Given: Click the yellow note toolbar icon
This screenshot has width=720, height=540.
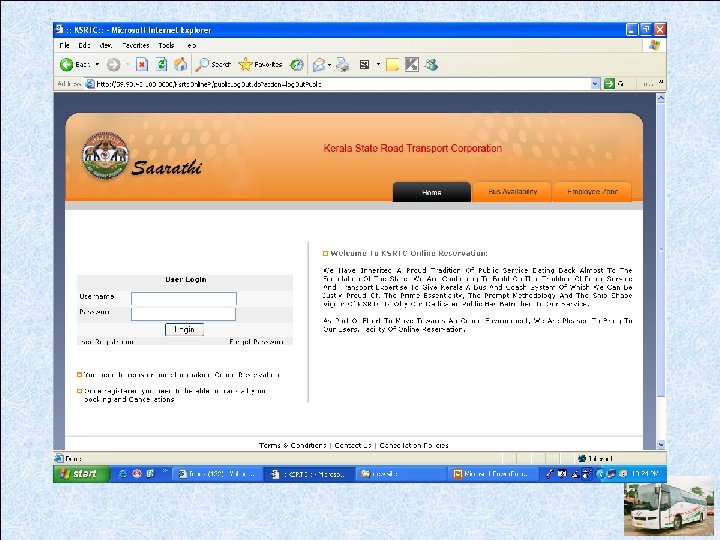Looking at the screenshot, I should 393,65.
